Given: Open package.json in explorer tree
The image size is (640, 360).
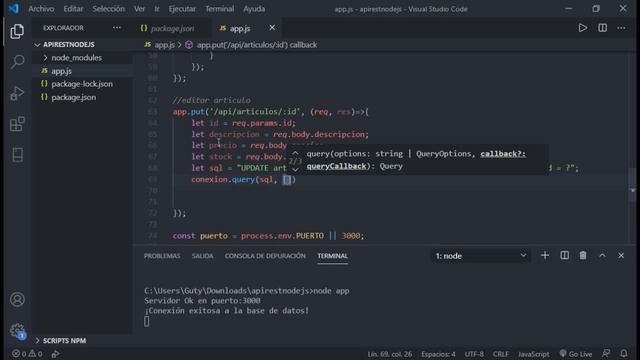Looking at the screenshot, I should point(73,97).
